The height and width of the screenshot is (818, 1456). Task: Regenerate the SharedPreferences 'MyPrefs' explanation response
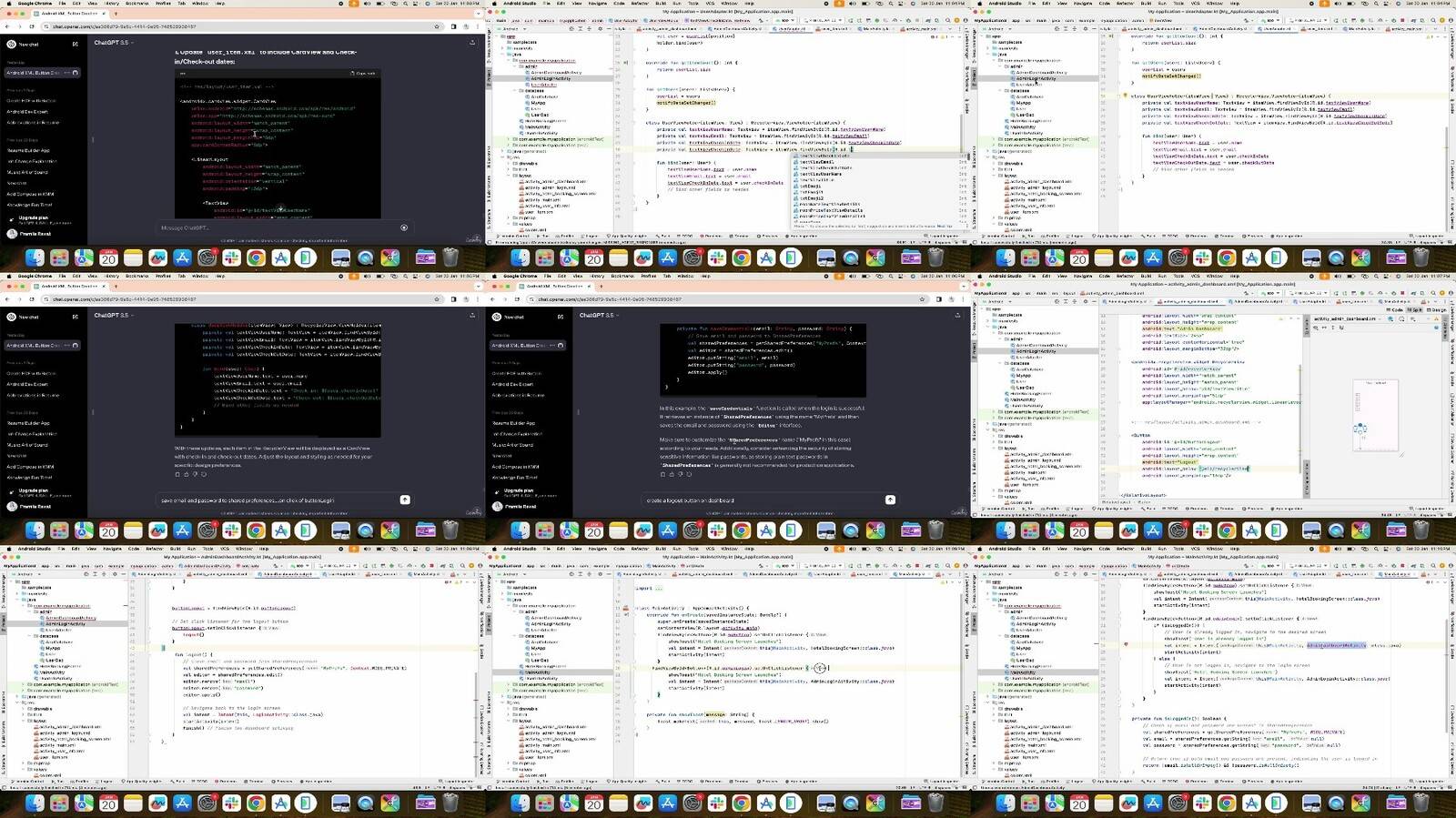point(688,474)
